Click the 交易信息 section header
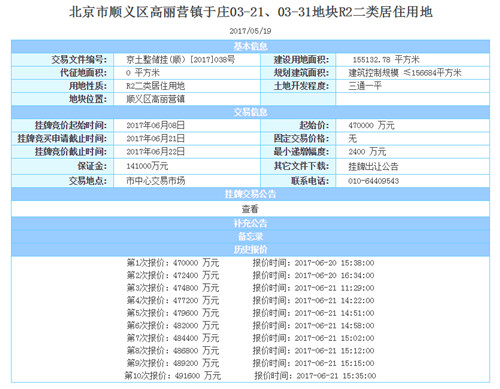The width and height of the screenshot is (500, 389). pos(250,112)
